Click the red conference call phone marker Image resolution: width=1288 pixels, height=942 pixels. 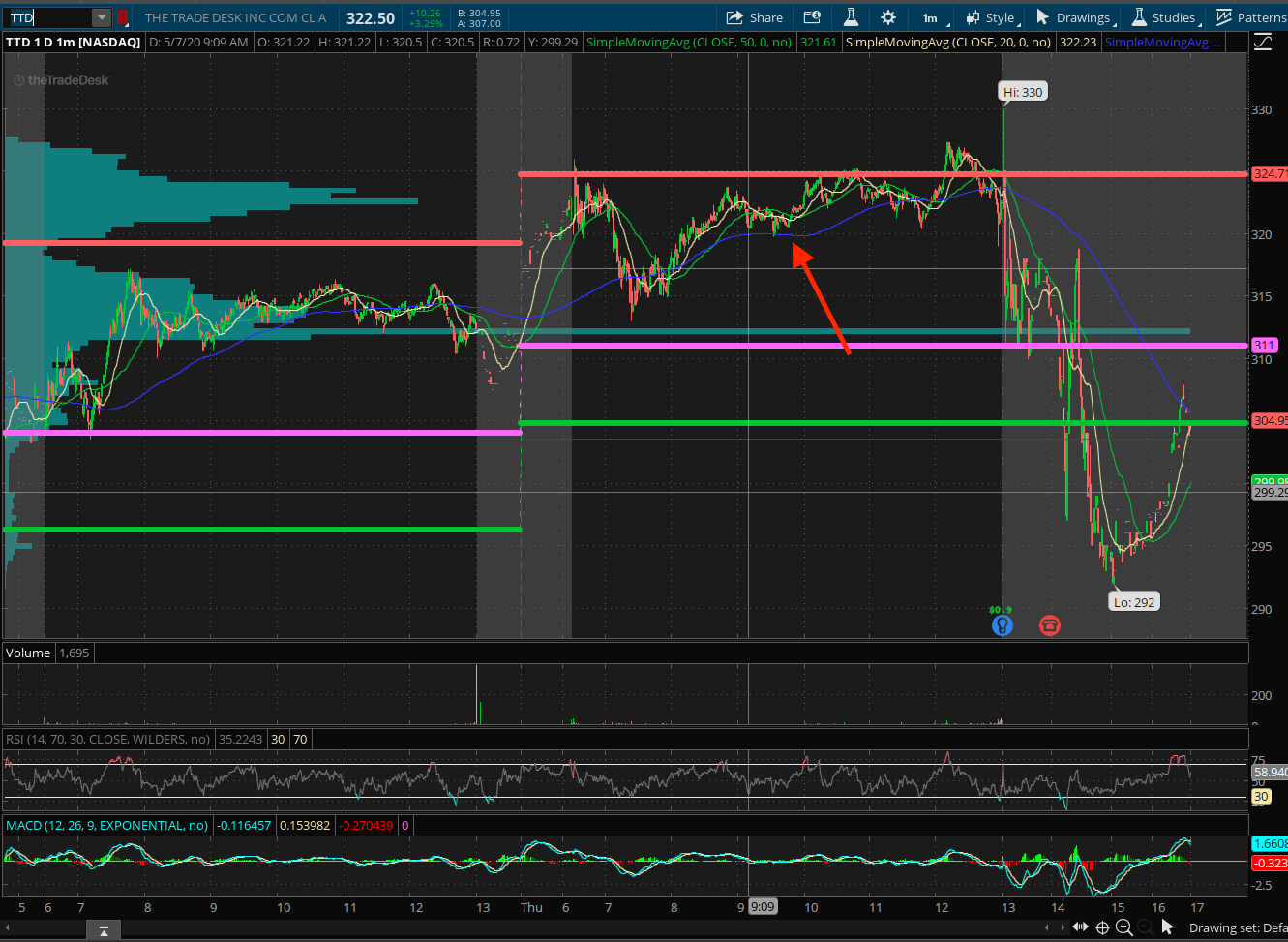pyautogui.click(x=1050, y=625)
